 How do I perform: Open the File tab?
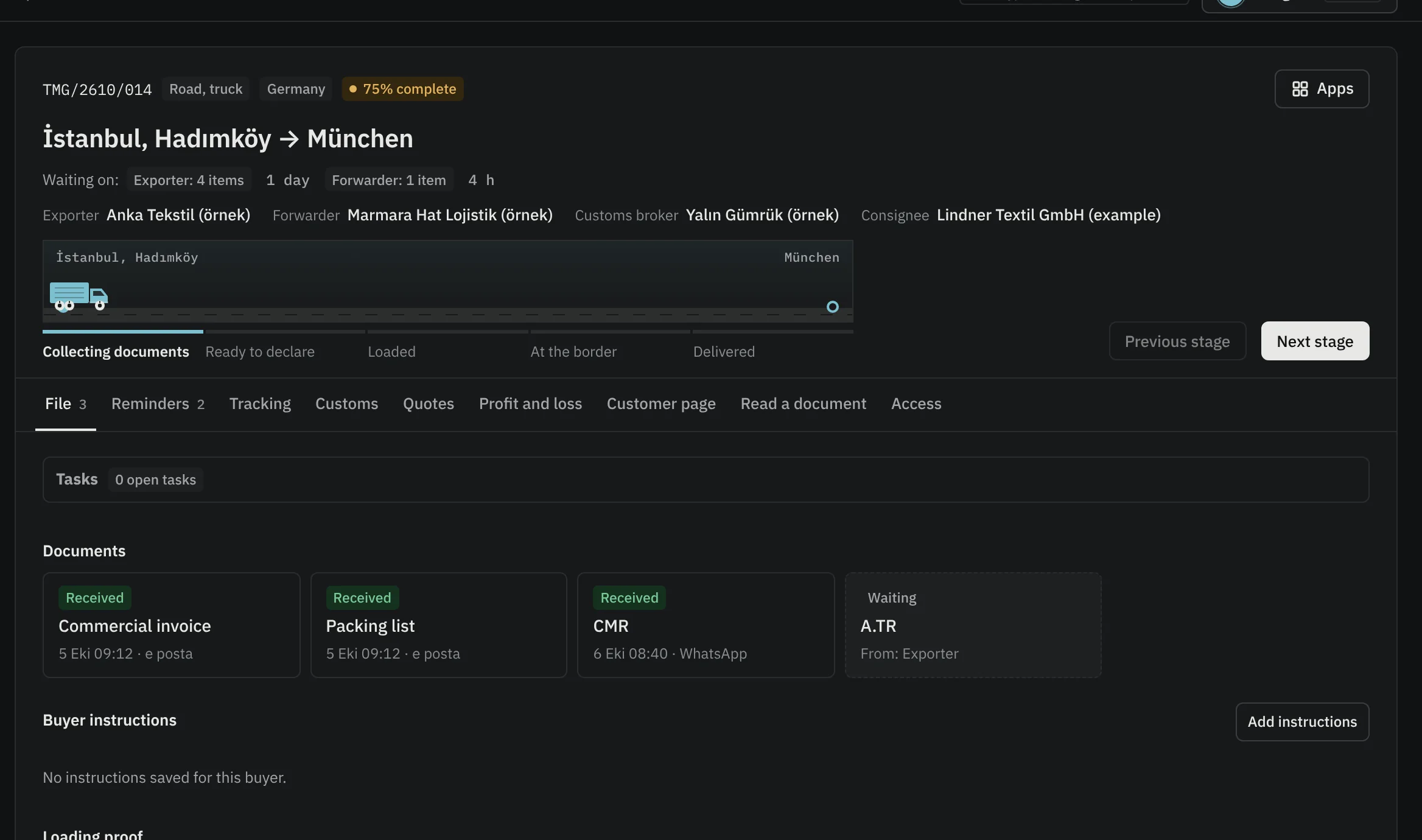[x=66, y=404]
